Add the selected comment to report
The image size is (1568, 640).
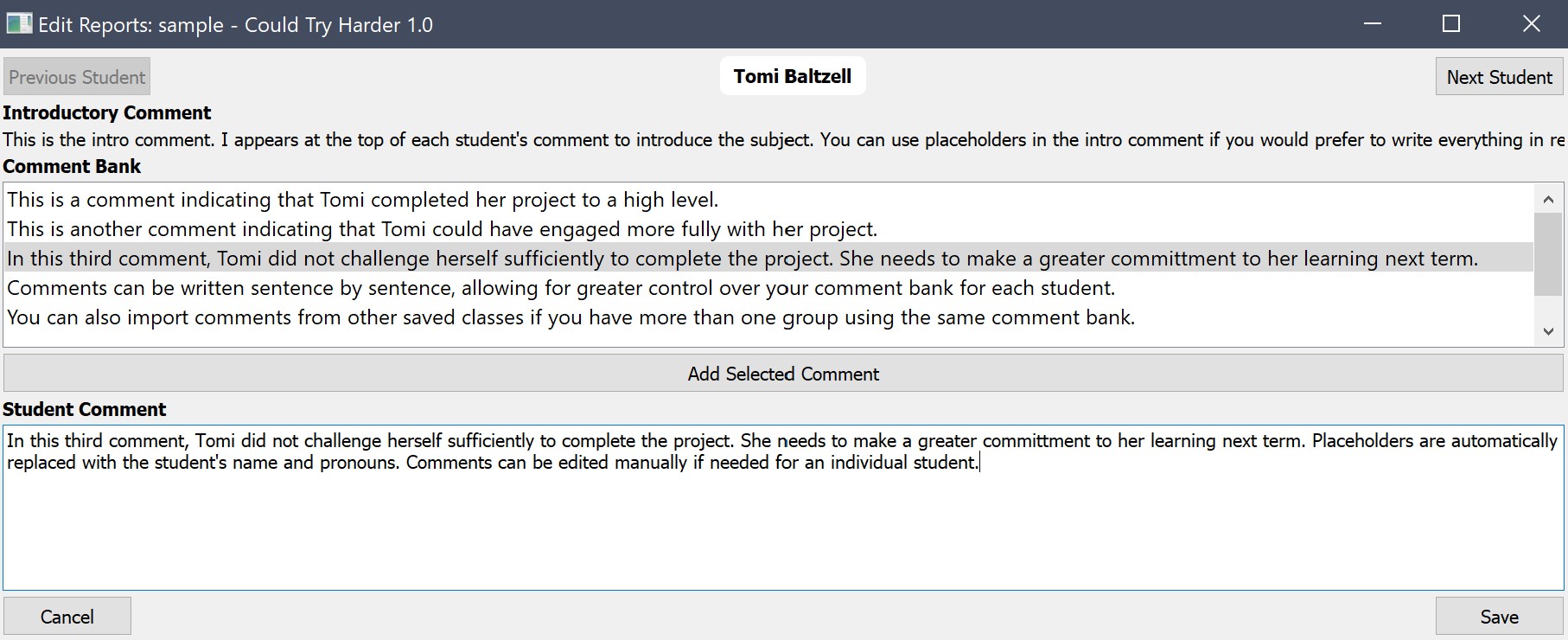tap(783, 374)
